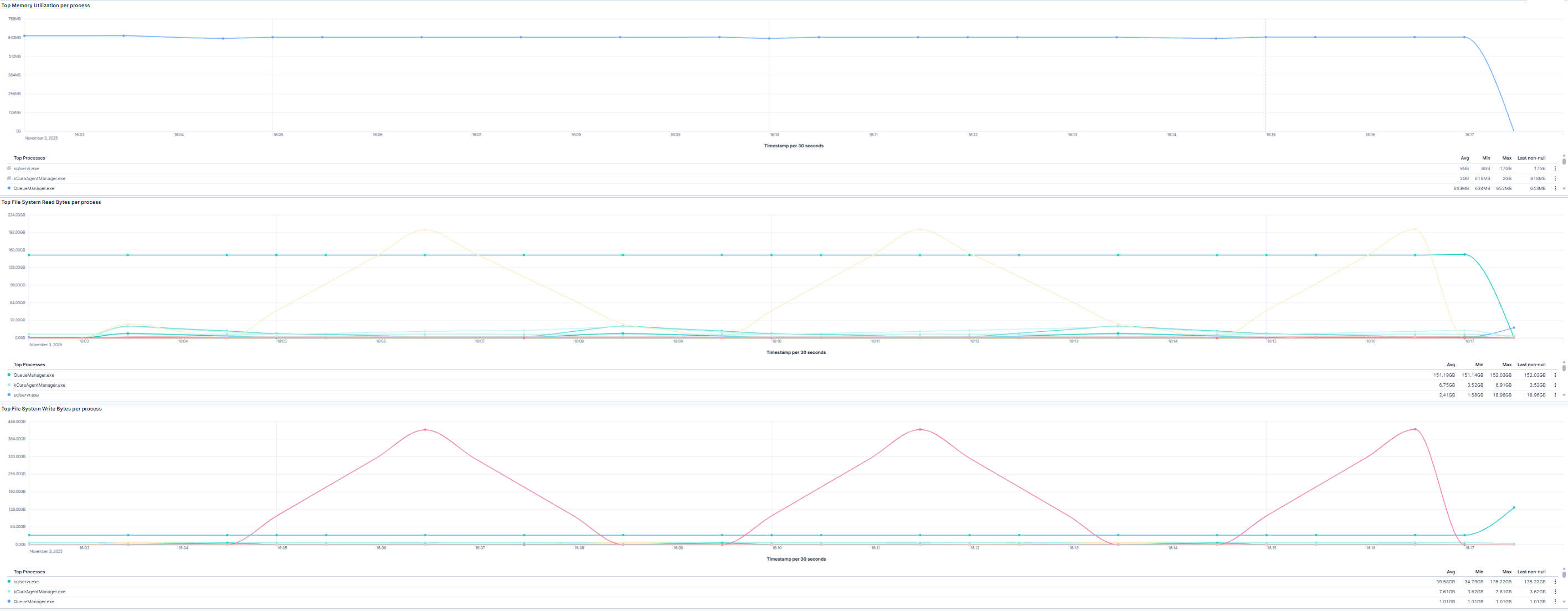Open the actions menu beside sqlservr.exe memory stats
The image size is (1568, 611).
[1555, 168]
